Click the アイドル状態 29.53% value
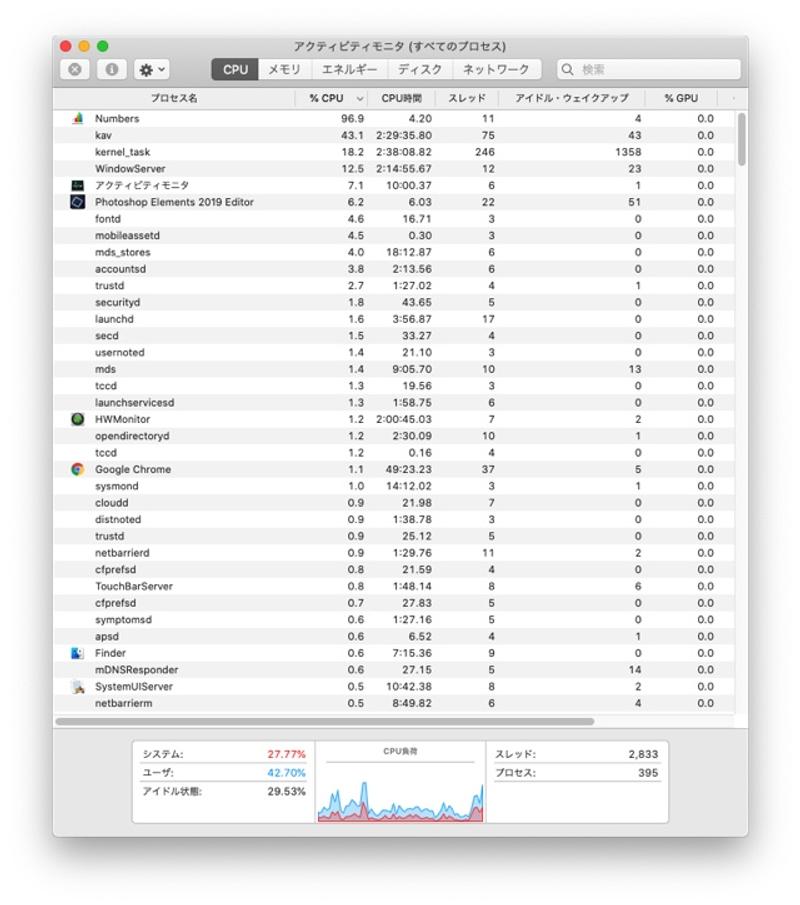 pos(286,791)
